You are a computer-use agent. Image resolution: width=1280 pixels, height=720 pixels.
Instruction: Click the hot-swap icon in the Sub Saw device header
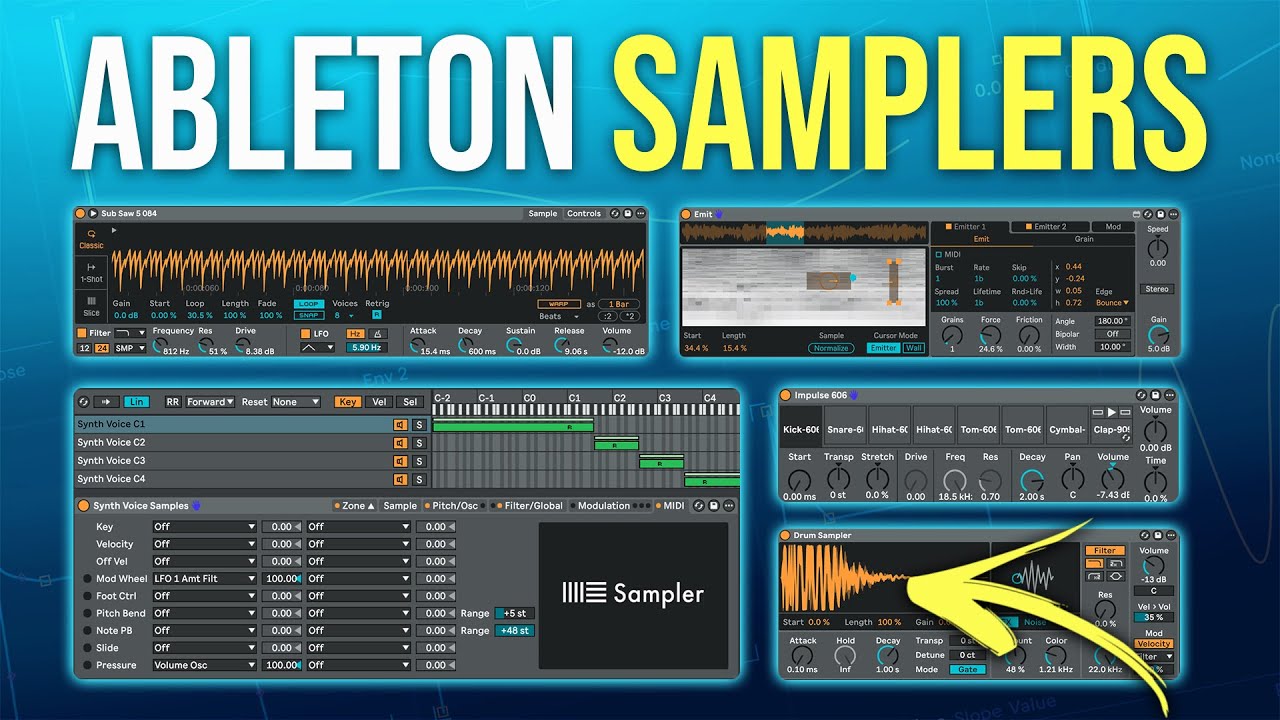point(614,213)
